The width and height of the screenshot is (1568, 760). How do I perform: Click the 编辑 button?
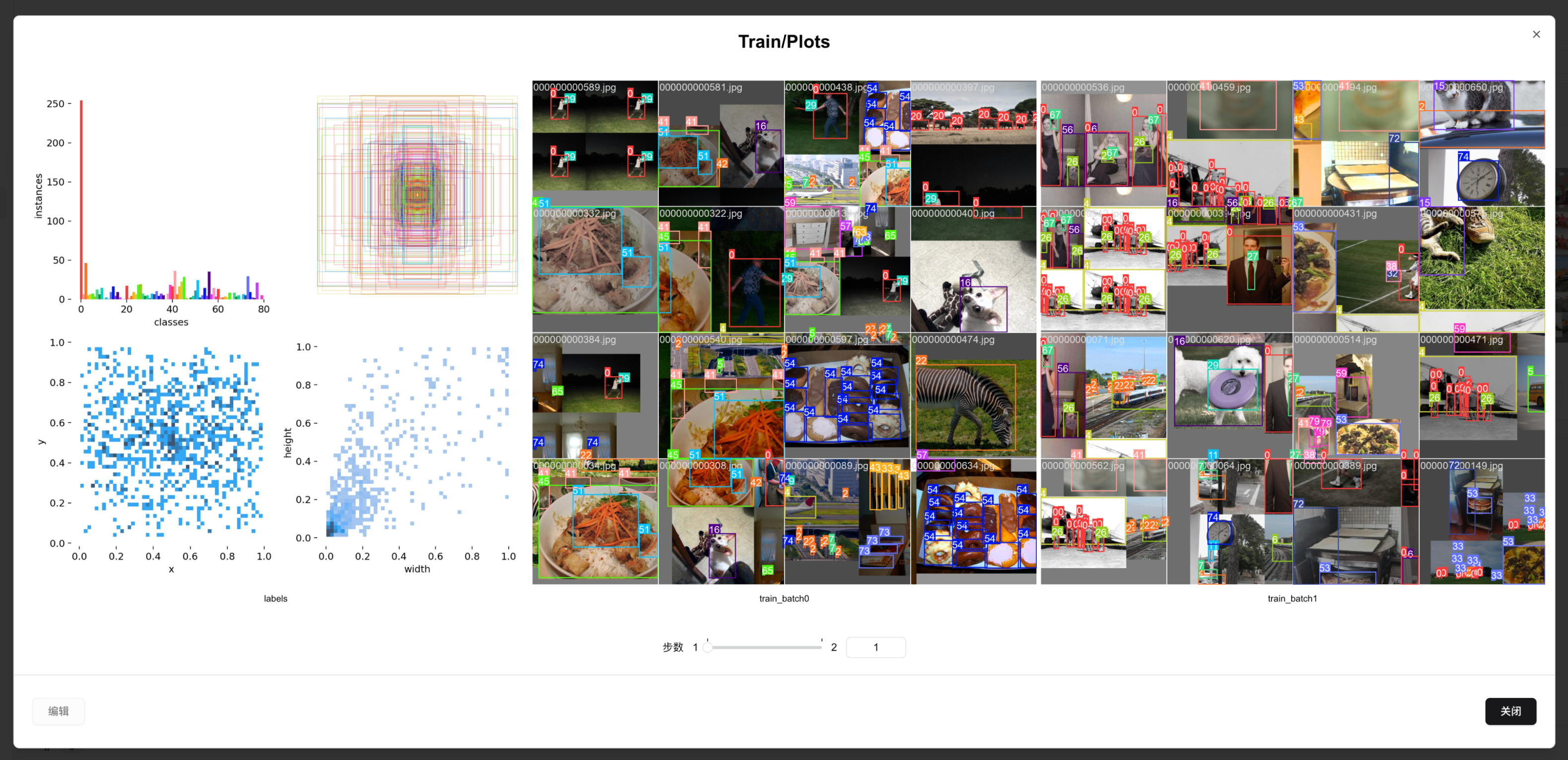pos(59,711)
